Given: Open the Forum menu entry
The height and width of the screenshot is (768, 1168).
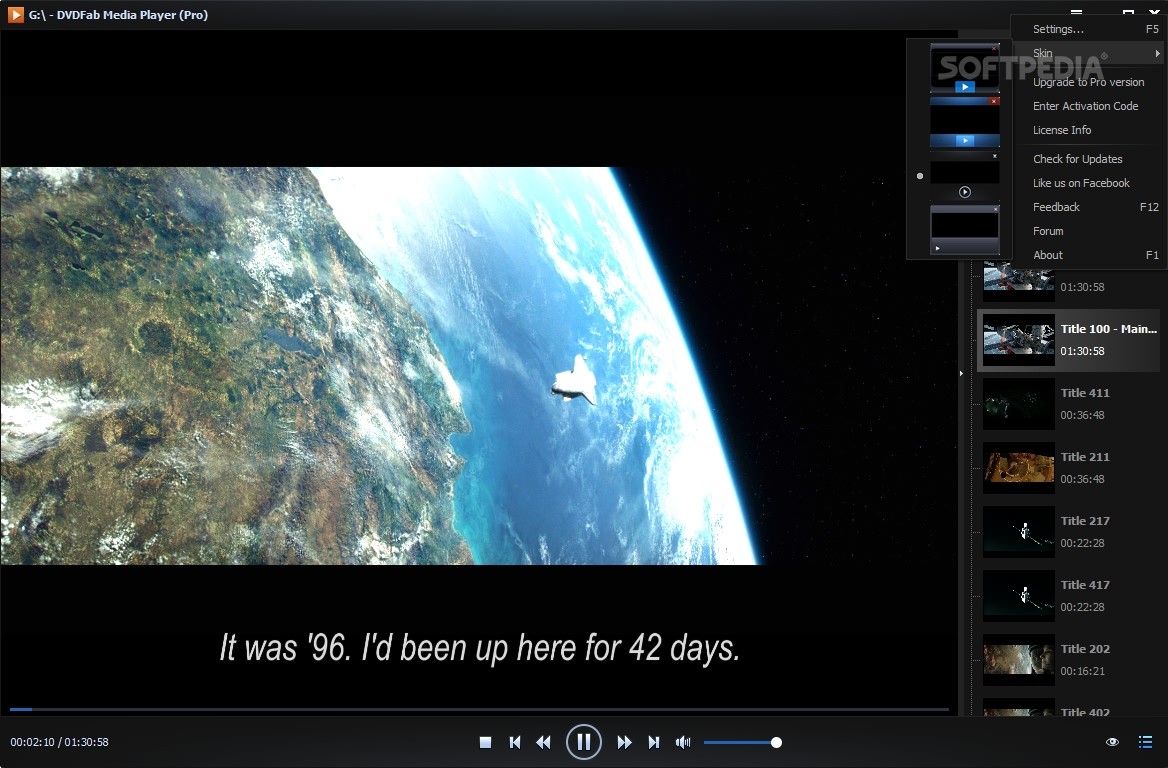Looking at the screenshot, I should click(1089, 231).
